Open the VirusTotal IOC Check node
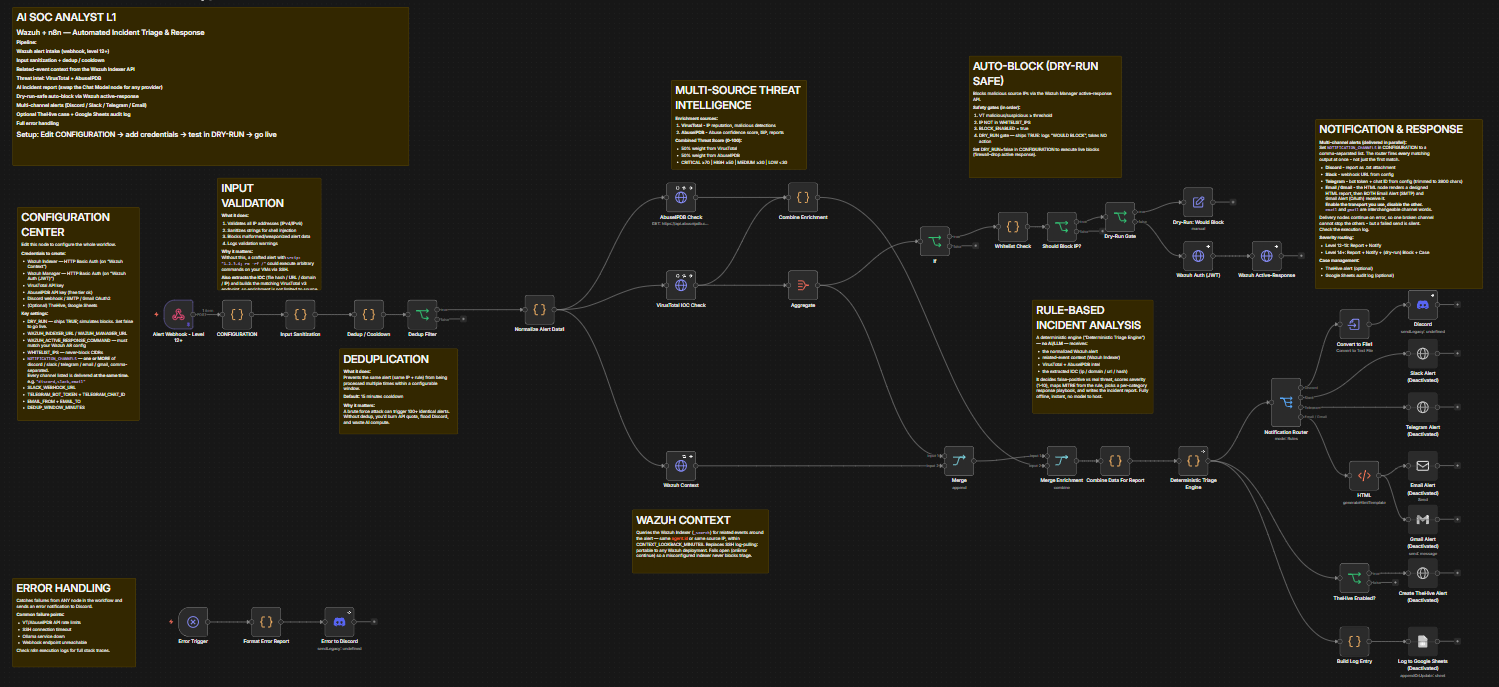The height and width of the screenshot is (687, 1499). [x=681, y=284]
